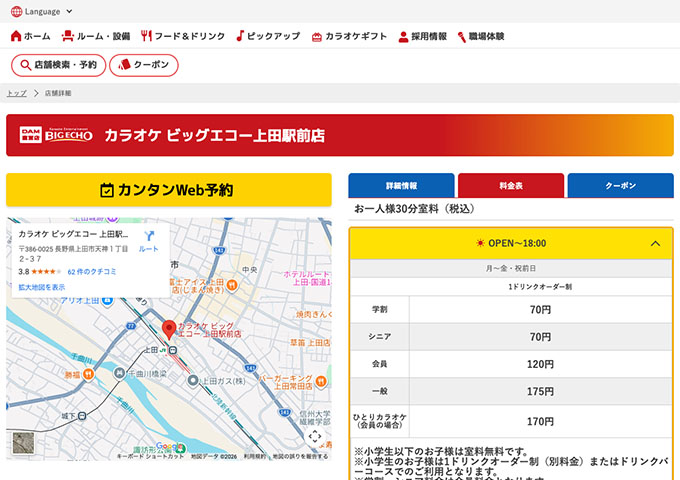Click the red map pin marker
The width and height of the screenshot is (680, 480).
(169, 330)
